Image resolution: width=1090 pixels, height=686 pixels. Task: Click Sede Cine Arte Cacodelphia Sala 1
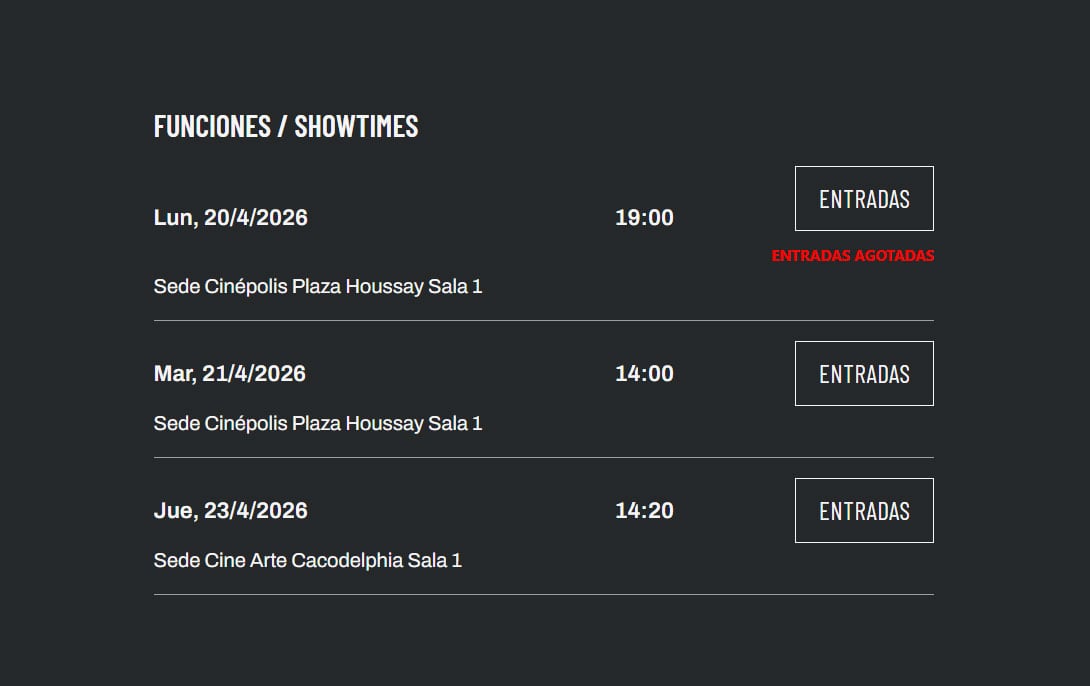307,561
